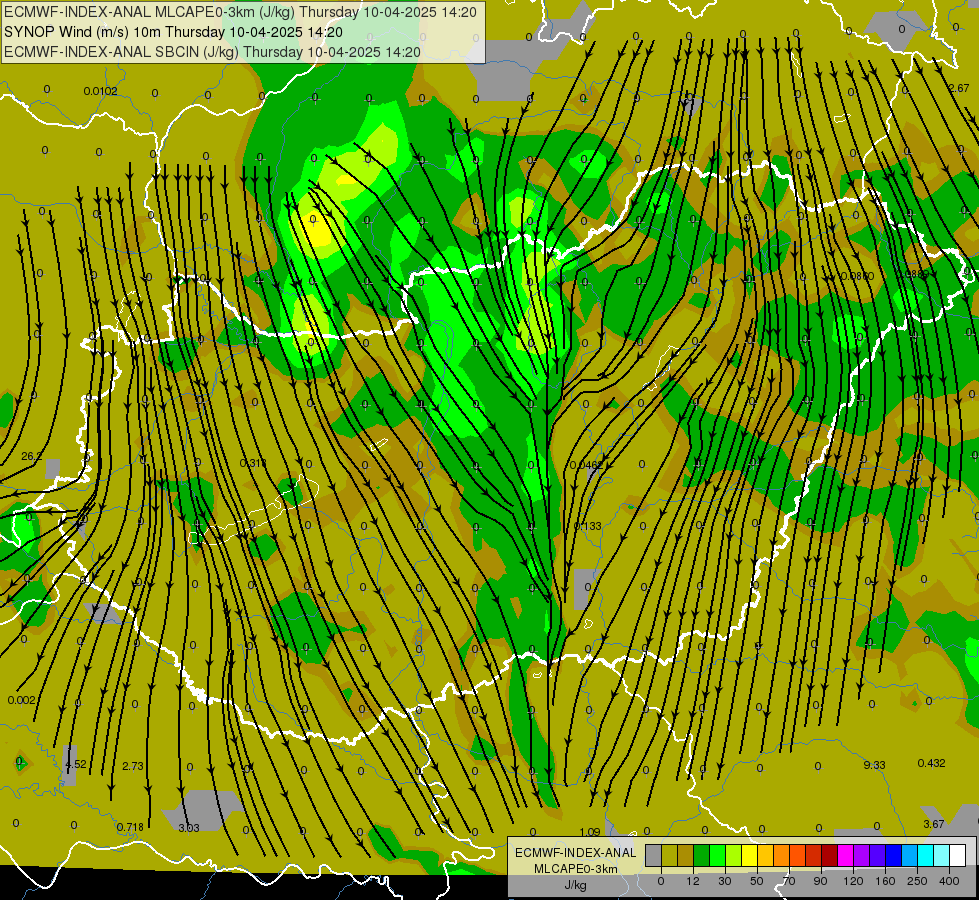Viewport: 979px width, 900px height.
Task: Click the SBCIN header line
Action: (212, 52)
